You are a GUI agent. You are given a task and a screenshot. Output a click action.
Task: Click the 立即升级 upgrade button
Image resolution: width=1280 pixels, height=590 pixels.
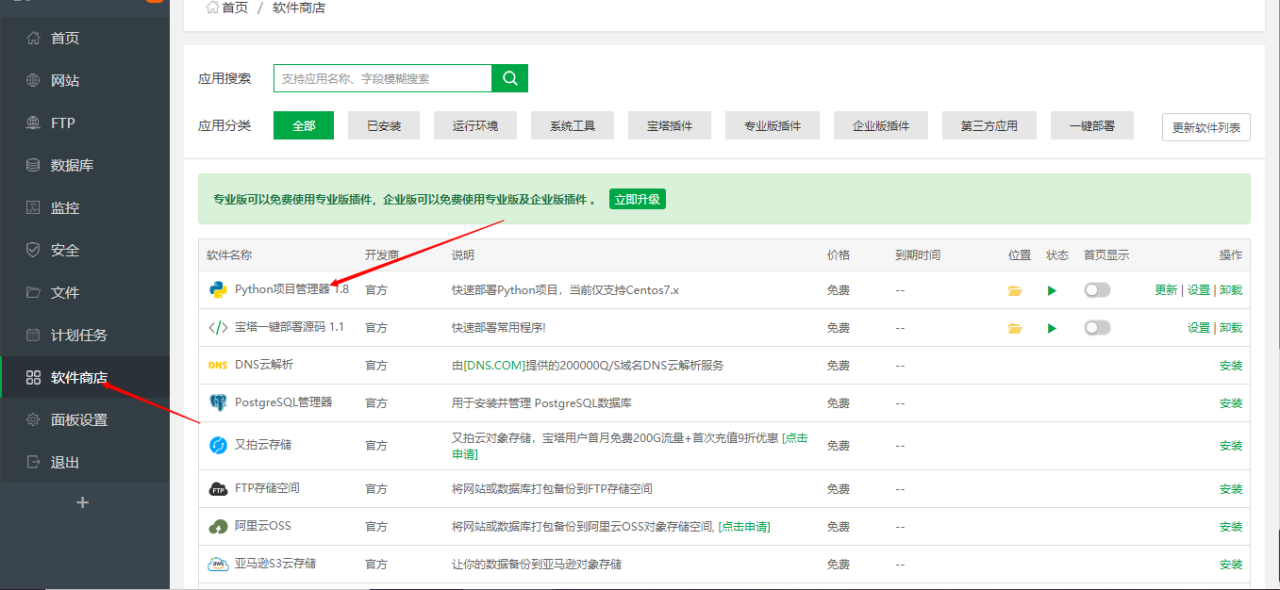pyautogui.click(x=637, y=199)
